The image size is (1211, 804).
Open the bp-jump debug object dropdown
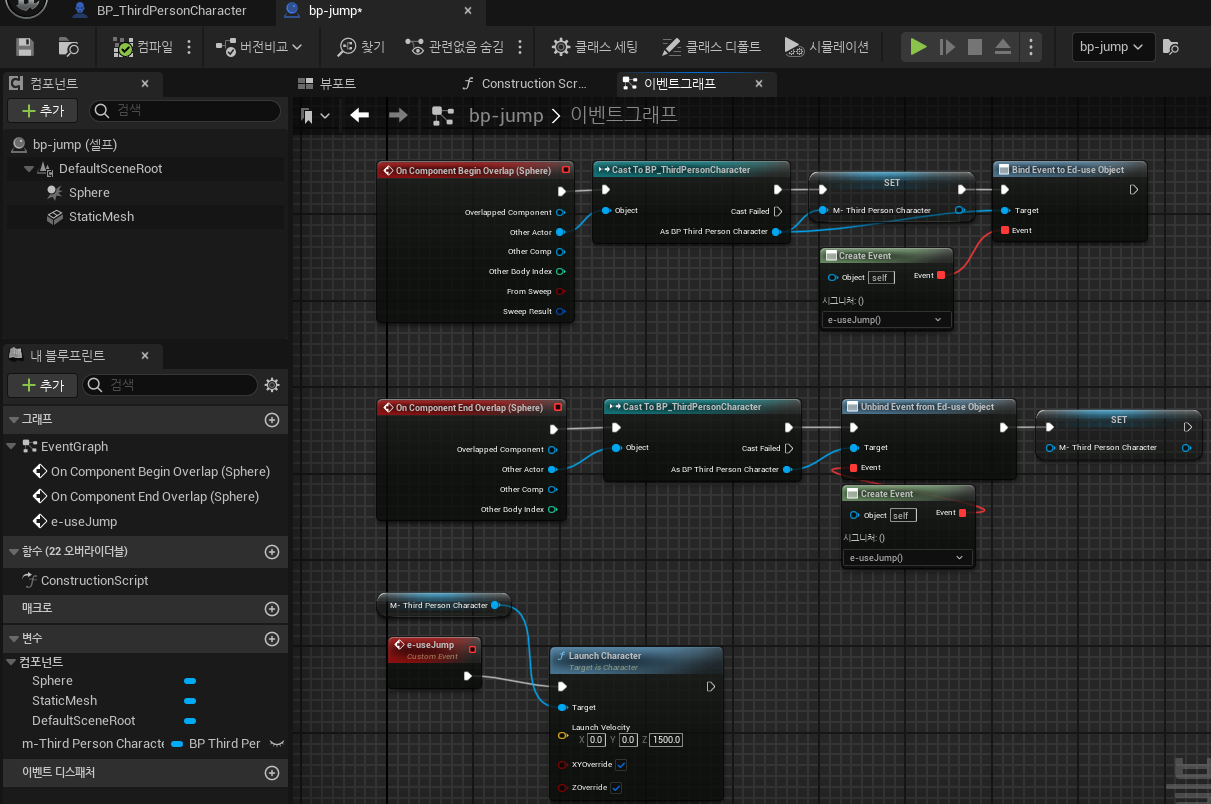point(1113,47)
